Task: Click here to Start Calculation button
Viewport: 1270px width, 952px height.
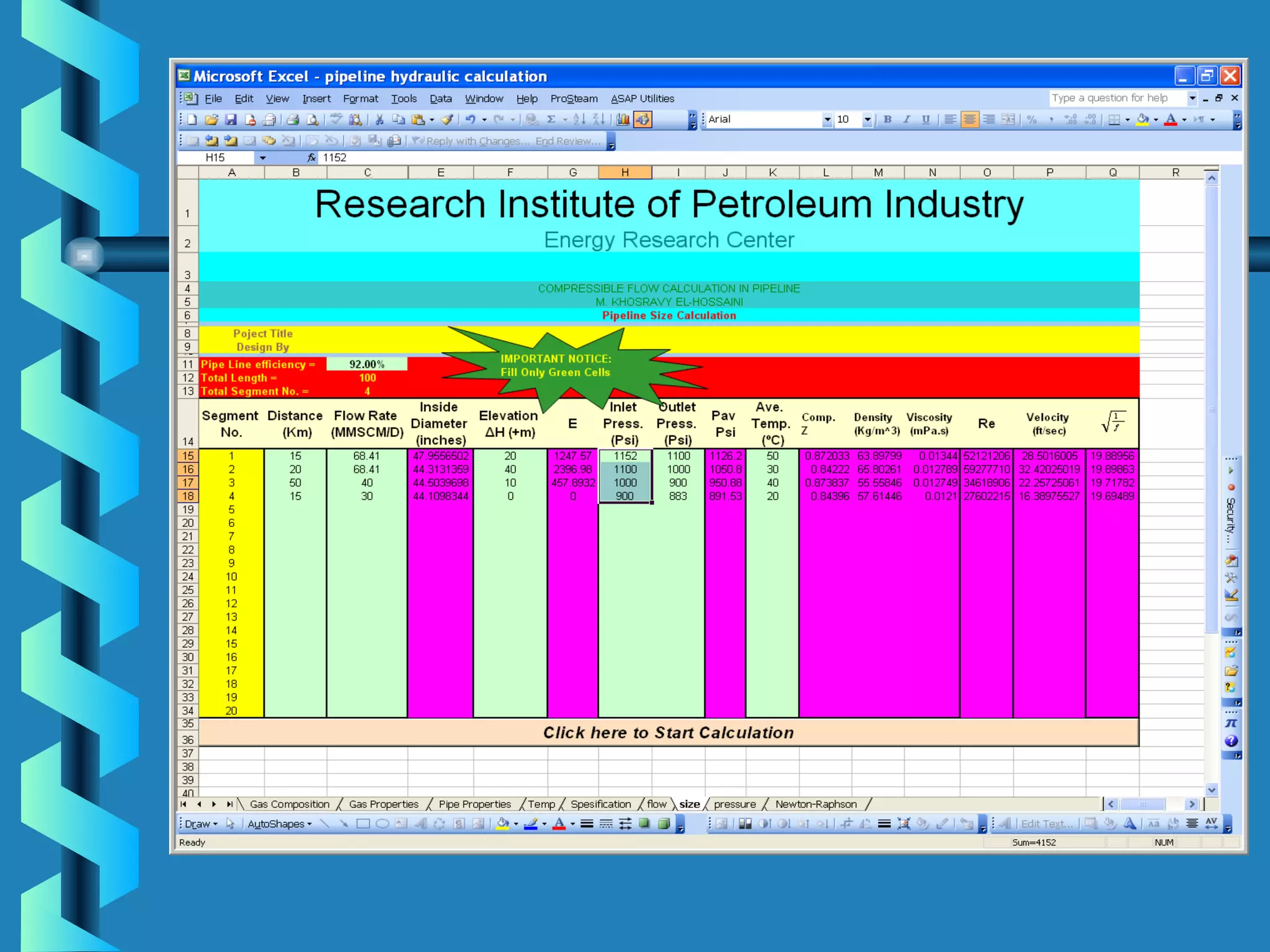Action: pyautogui.click(x=668, y=733)
